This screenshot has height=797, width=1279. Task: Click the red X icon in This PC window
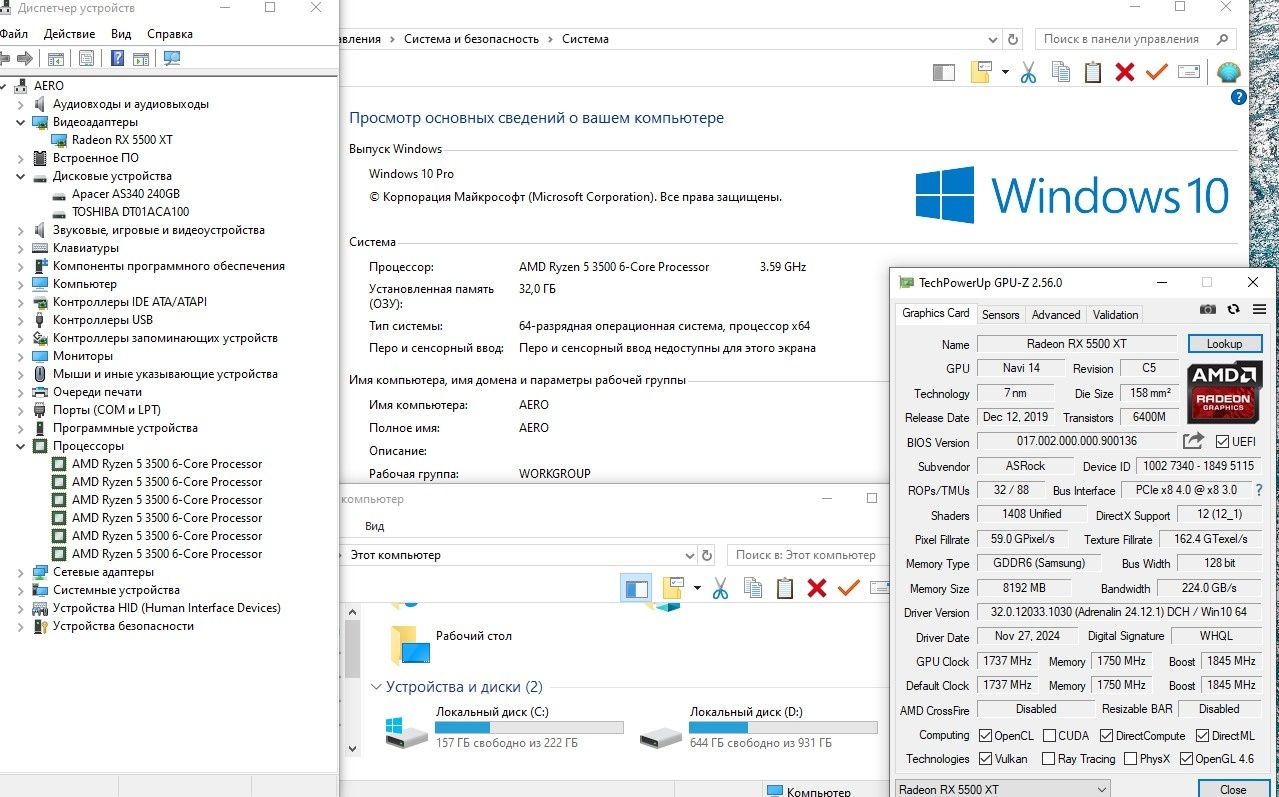point(817,588)
